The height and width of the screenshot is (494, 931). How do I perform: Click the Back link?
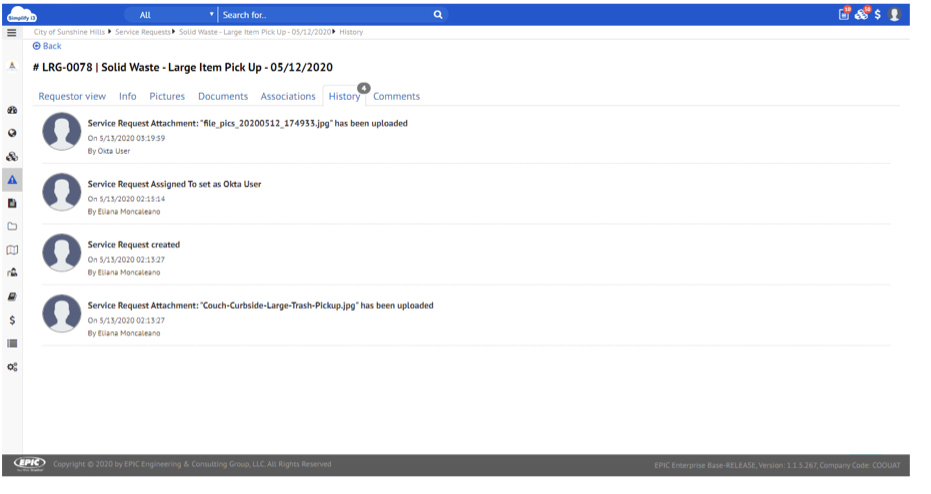(x=47, y=46)
